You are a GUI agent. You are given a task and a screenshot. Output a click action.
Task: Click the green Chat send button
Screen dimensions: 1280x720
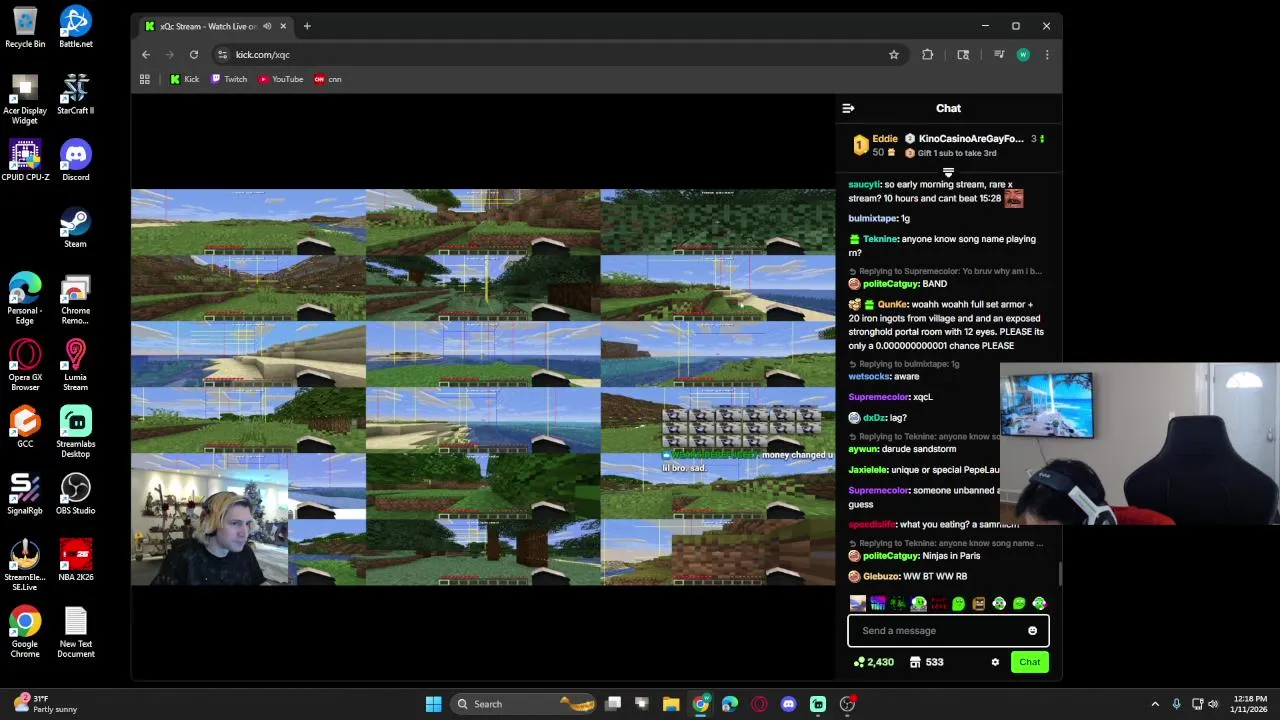[x=1029, y=662]
